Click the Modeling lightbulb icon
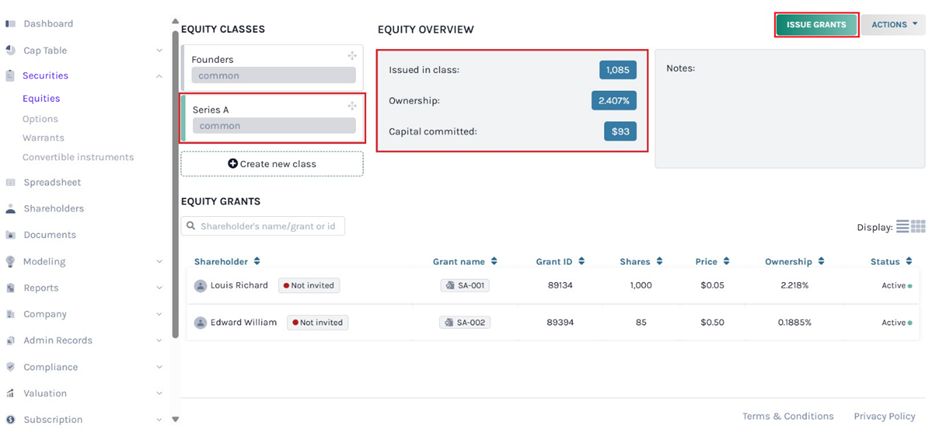This screenshot has height=433, width=939. 10,262
